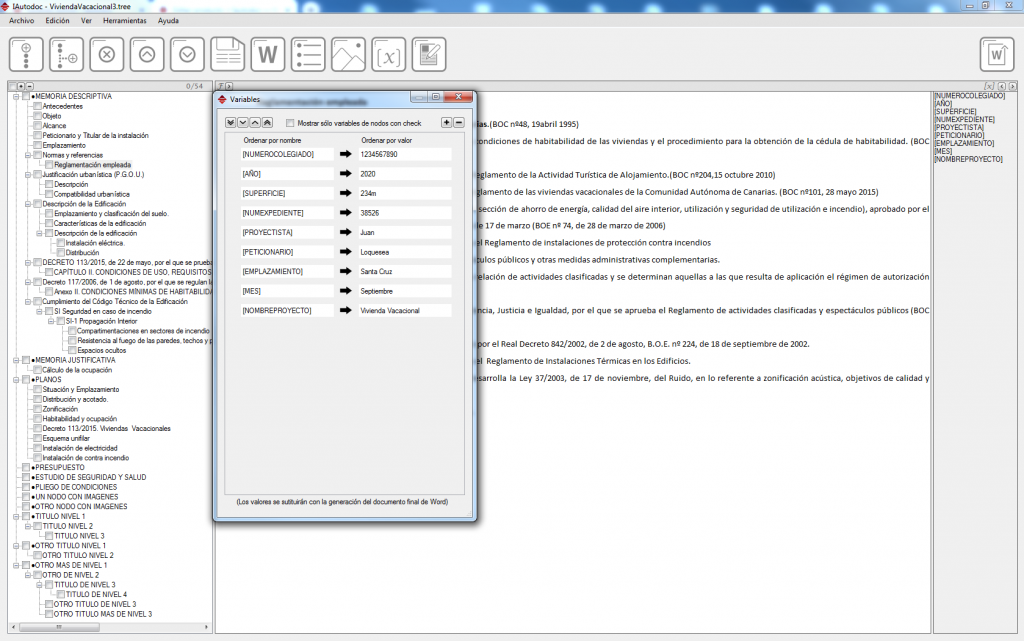The width and height of the screenshot is (1024, 641).
Task: Click the bulleted list toolbar icon
Action: click(x=308, y=54)
